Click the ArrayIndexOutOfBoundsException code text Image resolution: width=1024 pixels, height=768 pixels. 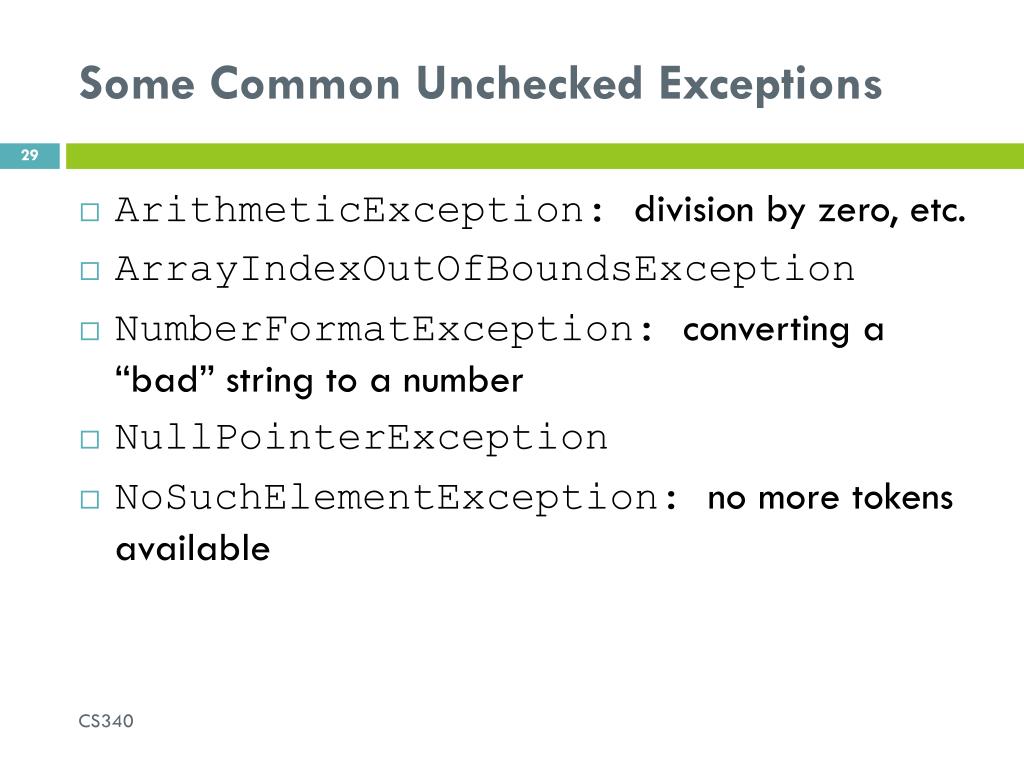(x=485, y=270)
